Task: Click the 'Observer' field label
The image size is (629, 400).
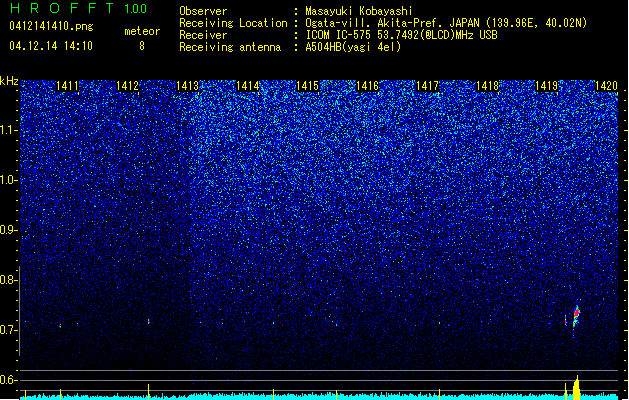Action: (x=203, y=11)
